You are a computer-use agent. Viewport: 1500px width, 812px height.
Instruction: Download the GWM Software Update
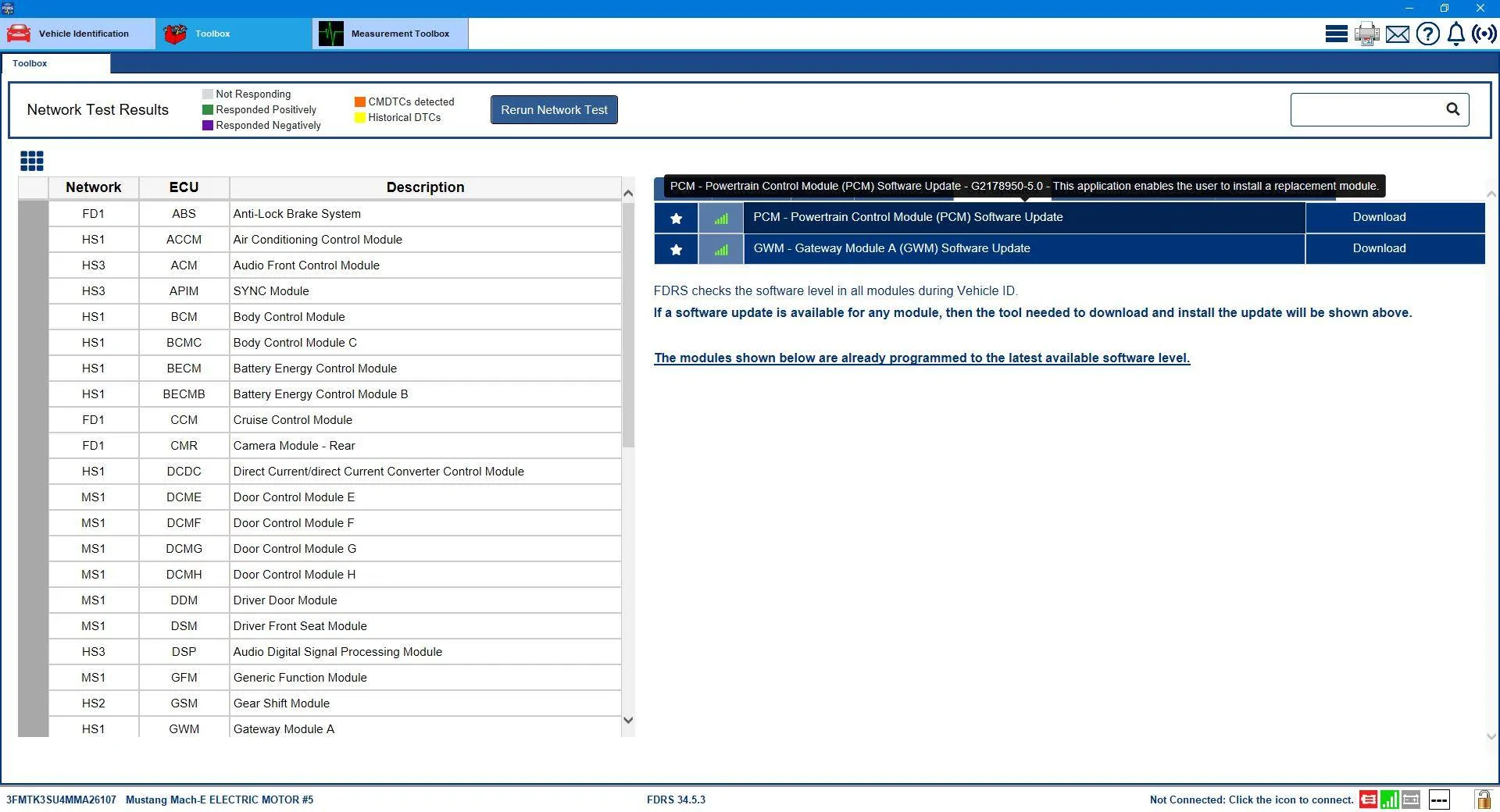pyautogui.click(x=1395, y=249)
